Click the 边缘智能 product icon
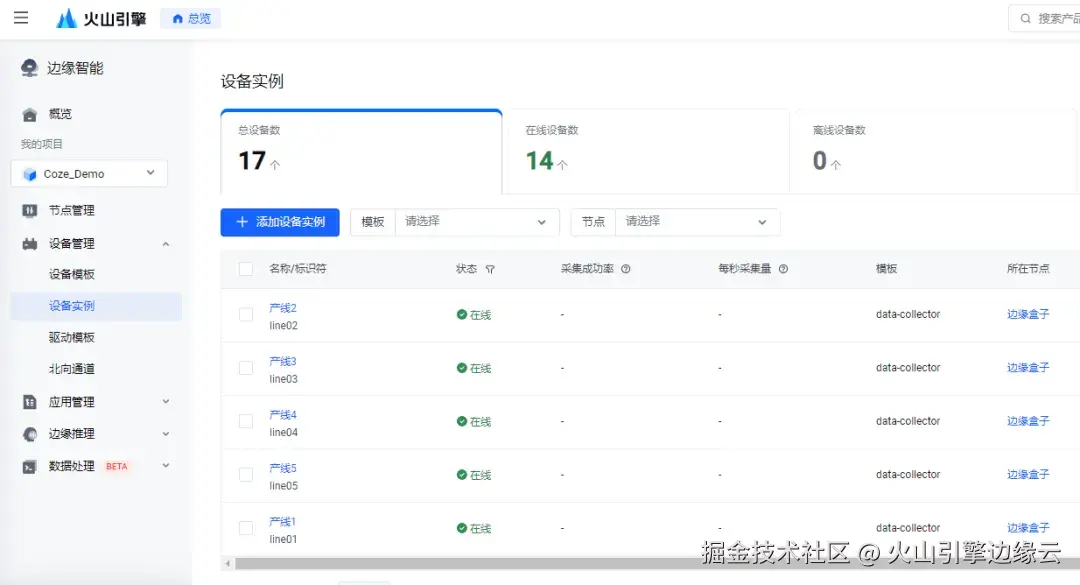 (27, 67)
